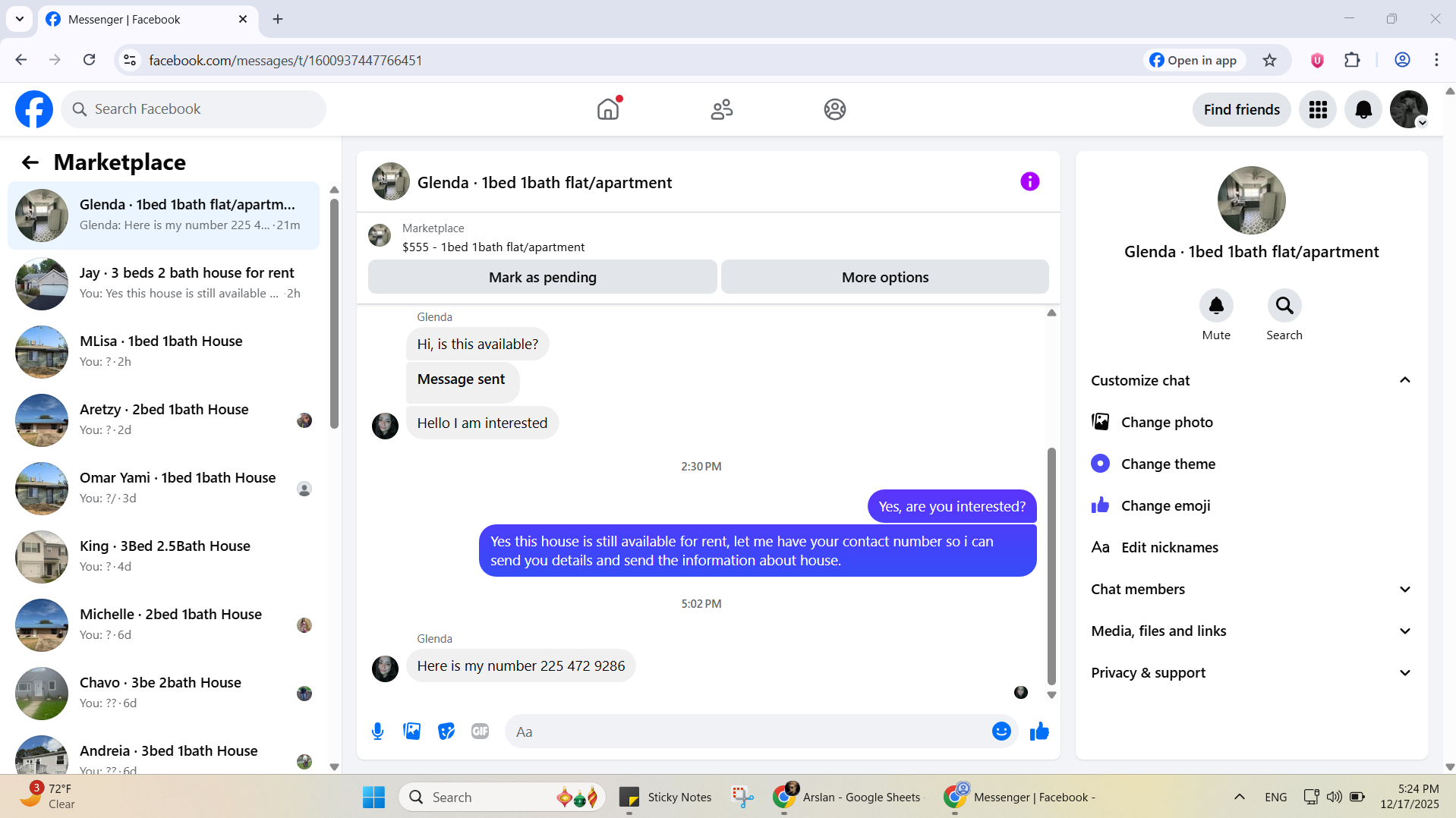The height and width of the screenshot is (818, 1456).
Task: Open Aretzy 2bed 1bath House chat
Action: click(163, 420)
